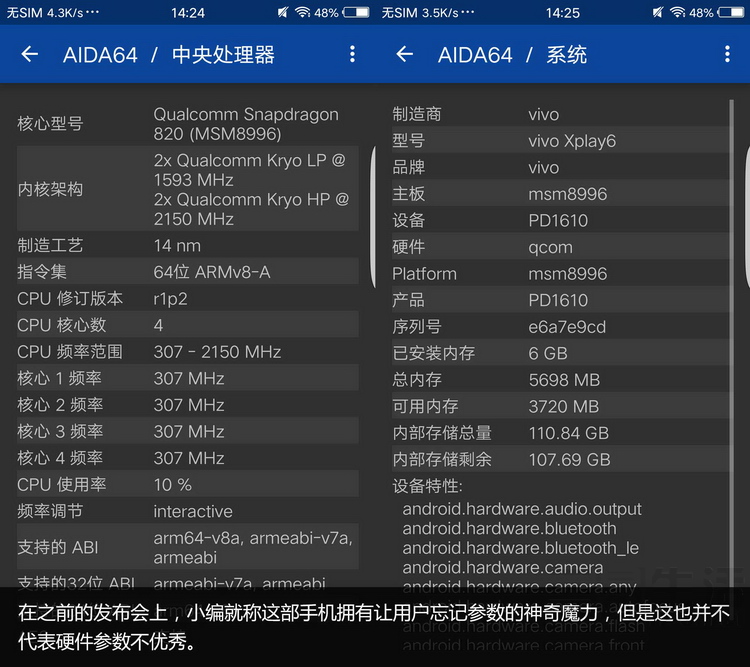Viewport: 750px width, 667px height.
Task: Tap the AIDA64 / 系统 title
Action: click(512, 55)
